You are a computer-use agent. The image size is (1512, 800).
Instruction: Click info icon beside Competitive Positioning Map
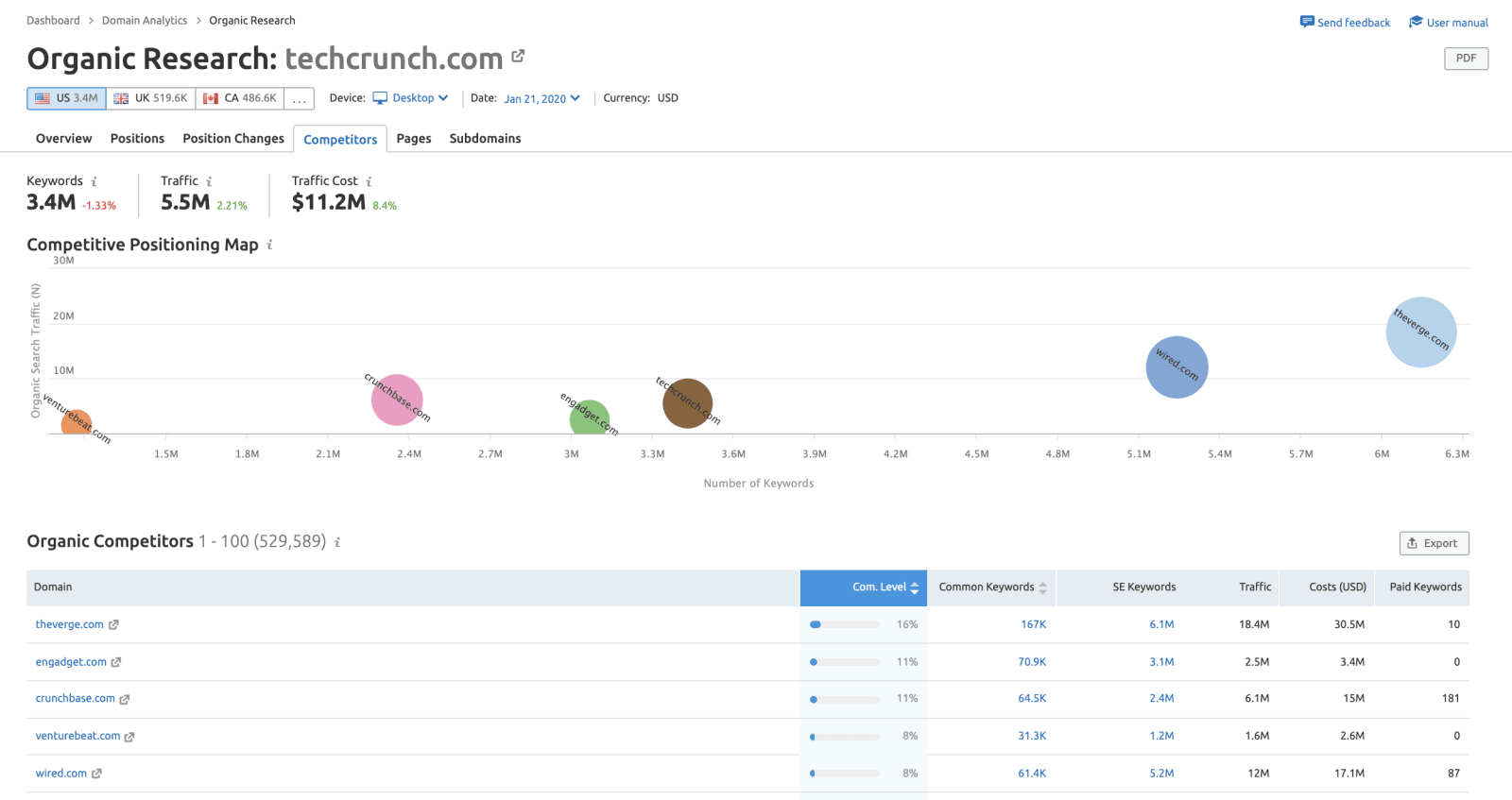click(x=269, y=245)
